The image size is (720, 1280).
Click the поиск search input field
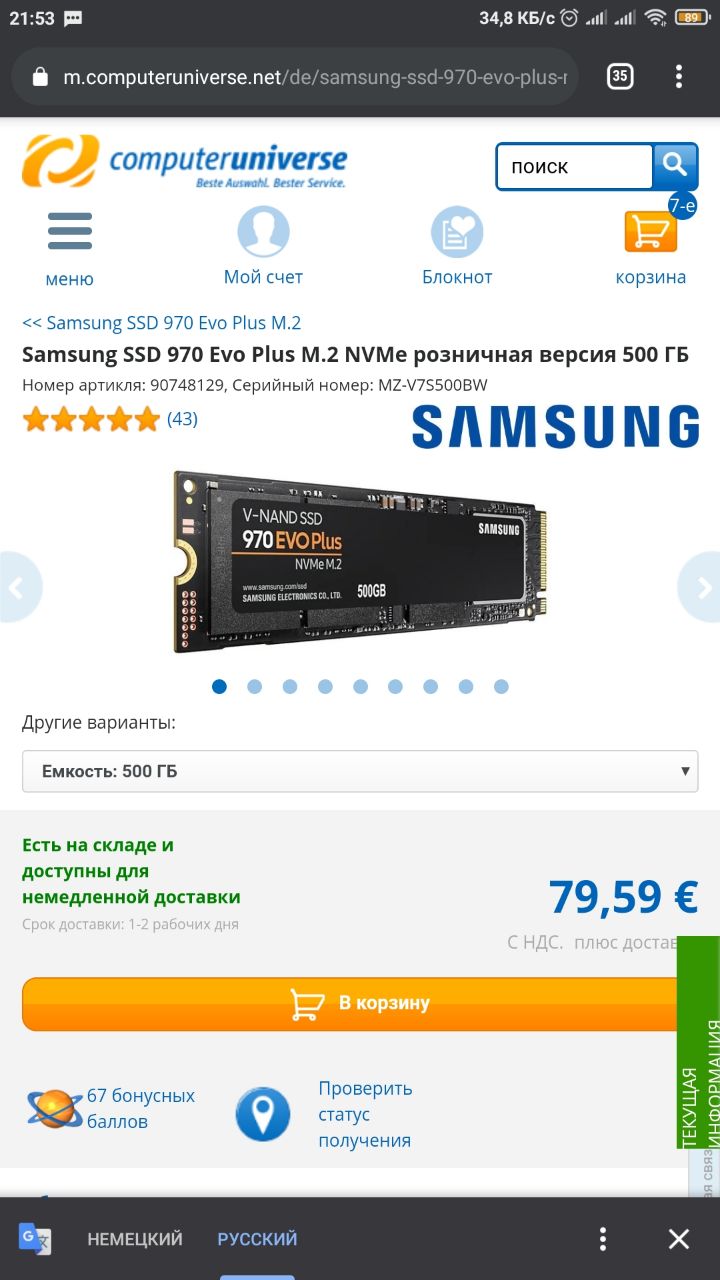[x=574, y=166]
